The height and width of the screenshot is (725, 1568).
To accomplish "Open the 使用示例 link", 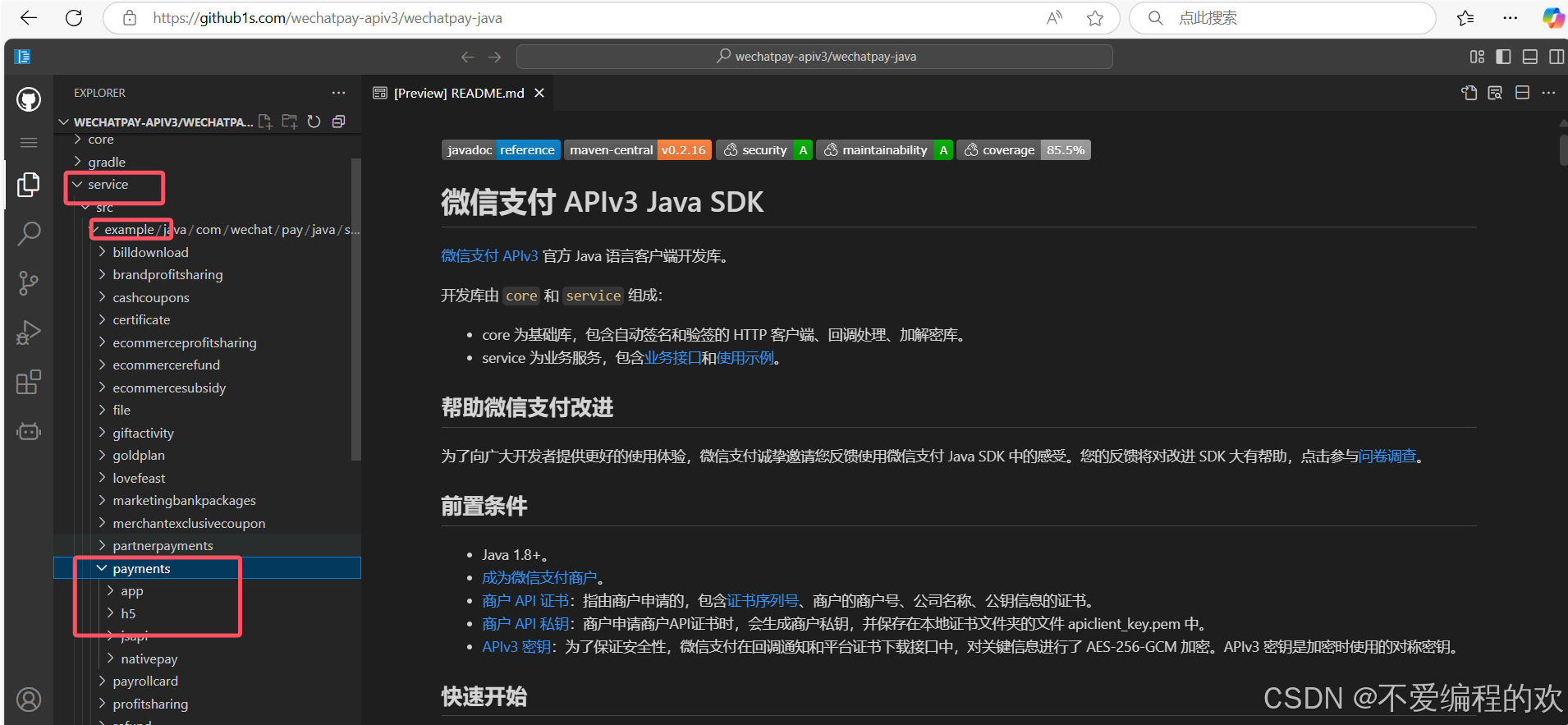I will 745,358.
